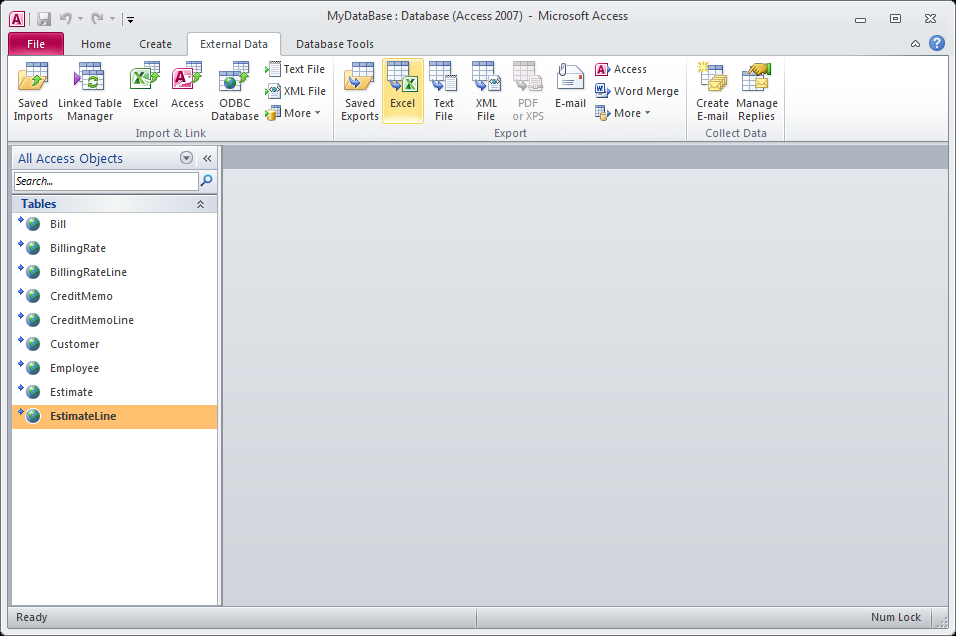The width and height of the screenshot is (956, 636).
Task: Collapse the navigation pane shutter bar
Action: pyautogui.click(x=207, y=159)
